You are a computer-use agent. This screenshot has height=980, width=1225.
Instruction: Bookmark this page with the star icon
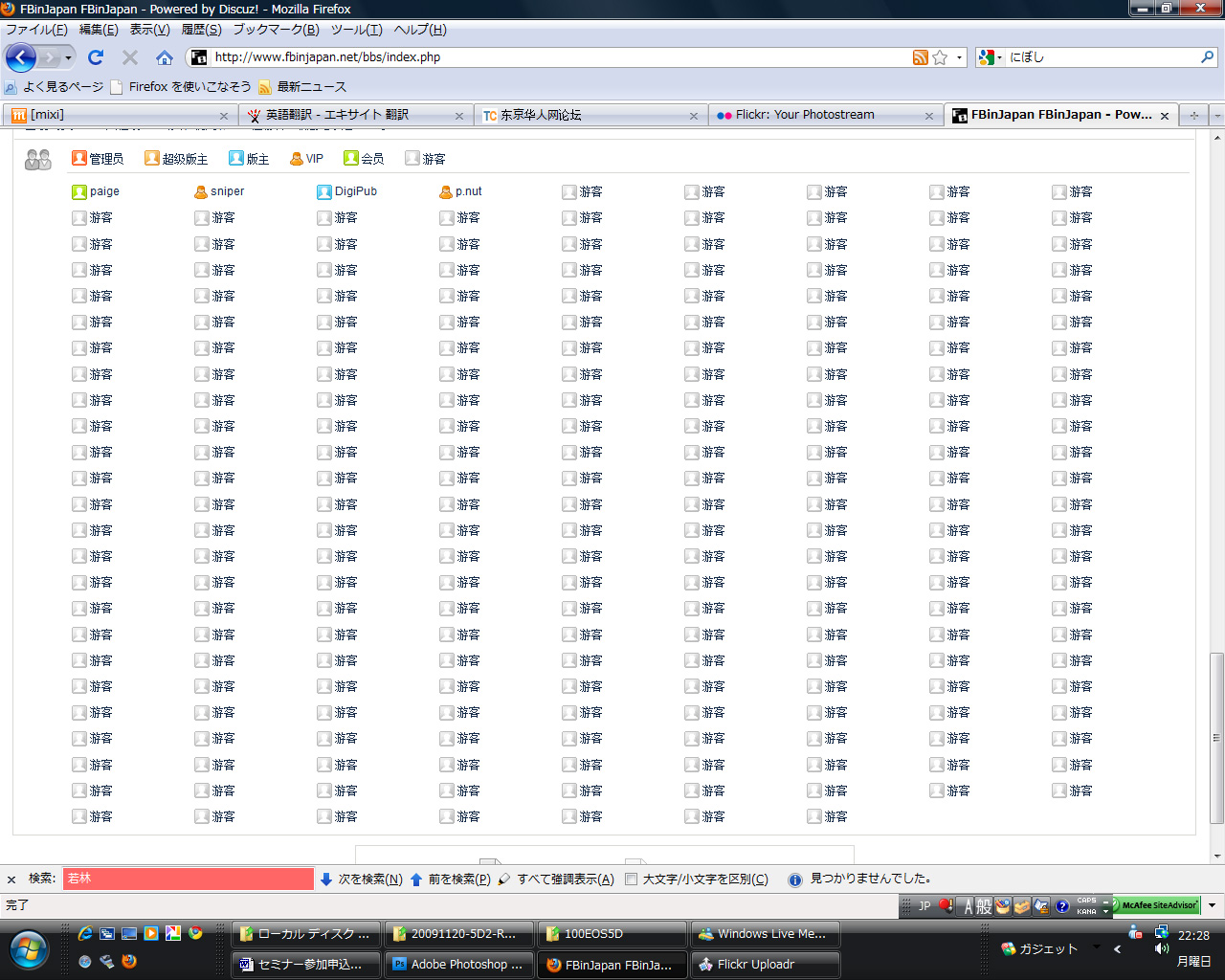[940, 57]
